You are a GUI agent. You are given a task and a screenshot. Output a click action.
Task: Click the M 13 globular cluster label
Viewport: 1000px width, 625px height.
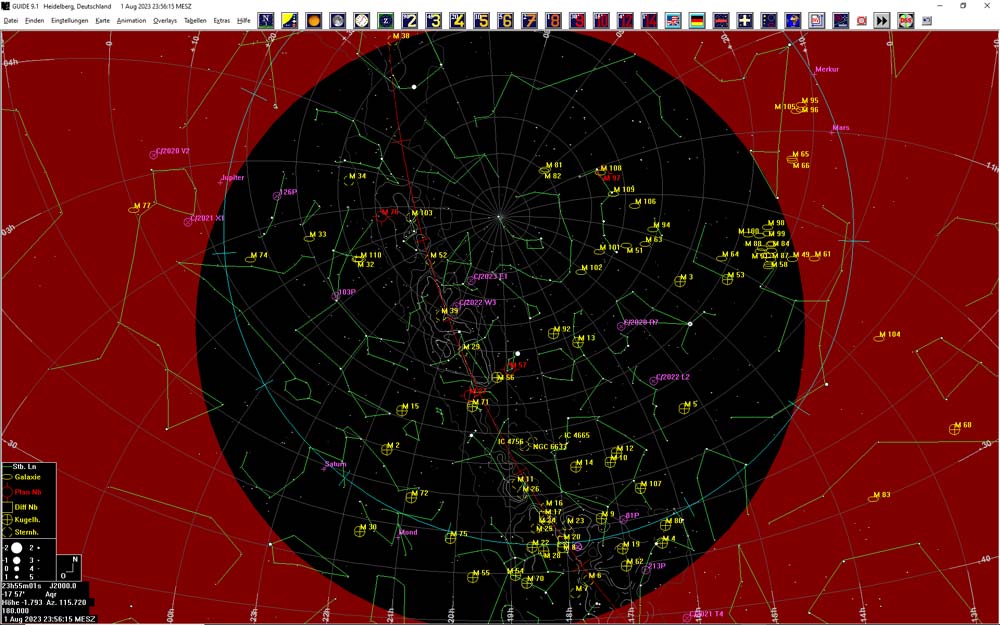coord(586,338)
